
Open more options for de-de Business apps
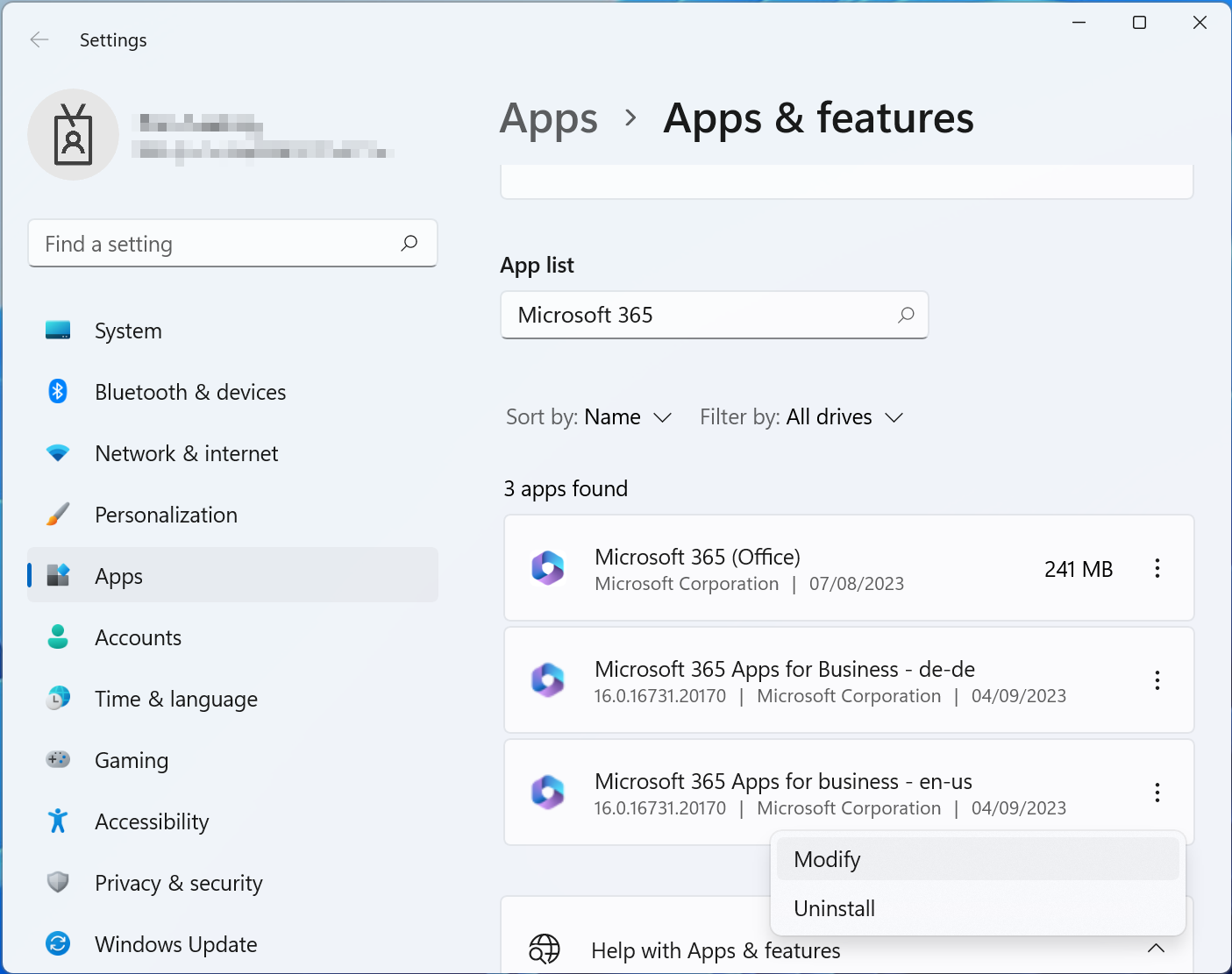1157,680
